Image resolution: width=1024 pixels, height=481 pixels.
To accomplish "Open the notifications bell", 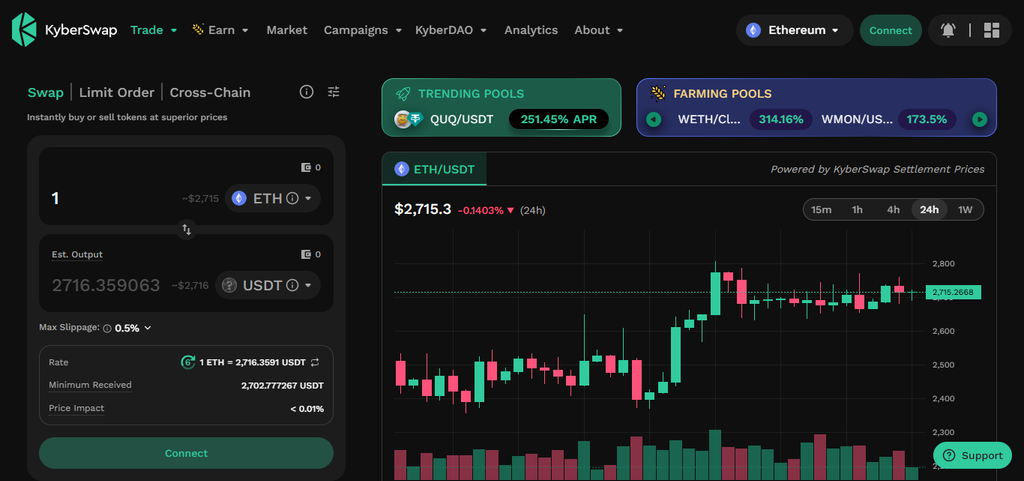I will tap(948, 30).
